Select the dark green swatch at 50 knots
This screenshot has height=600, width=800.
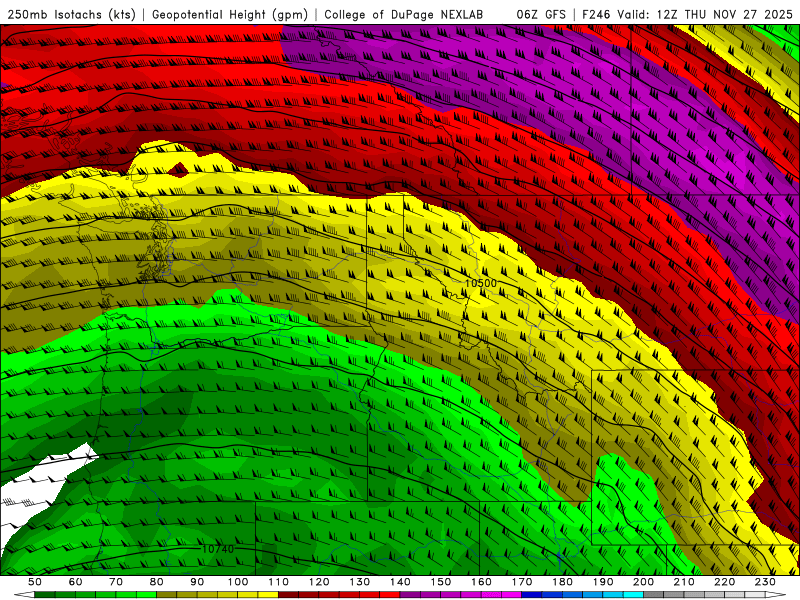click(x=45, y=595)
